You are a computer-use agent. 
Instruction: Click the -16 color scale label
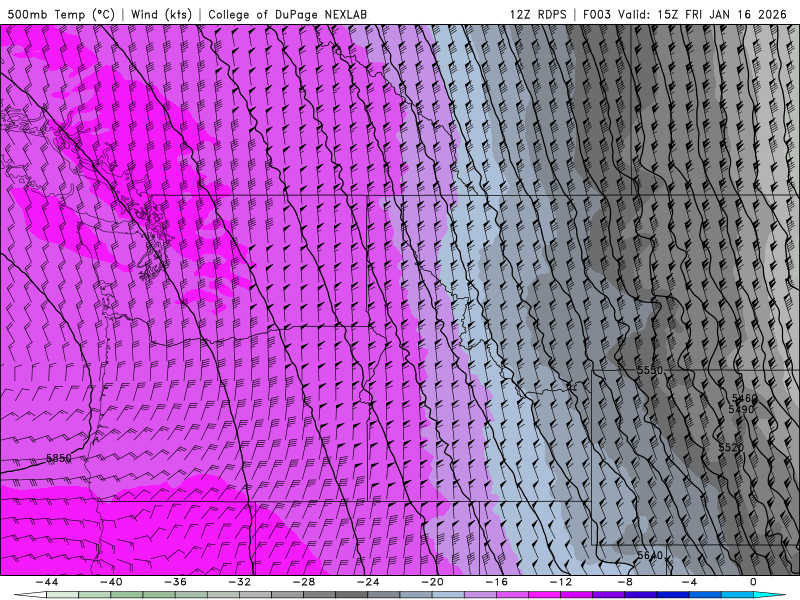tap(496, 582)
